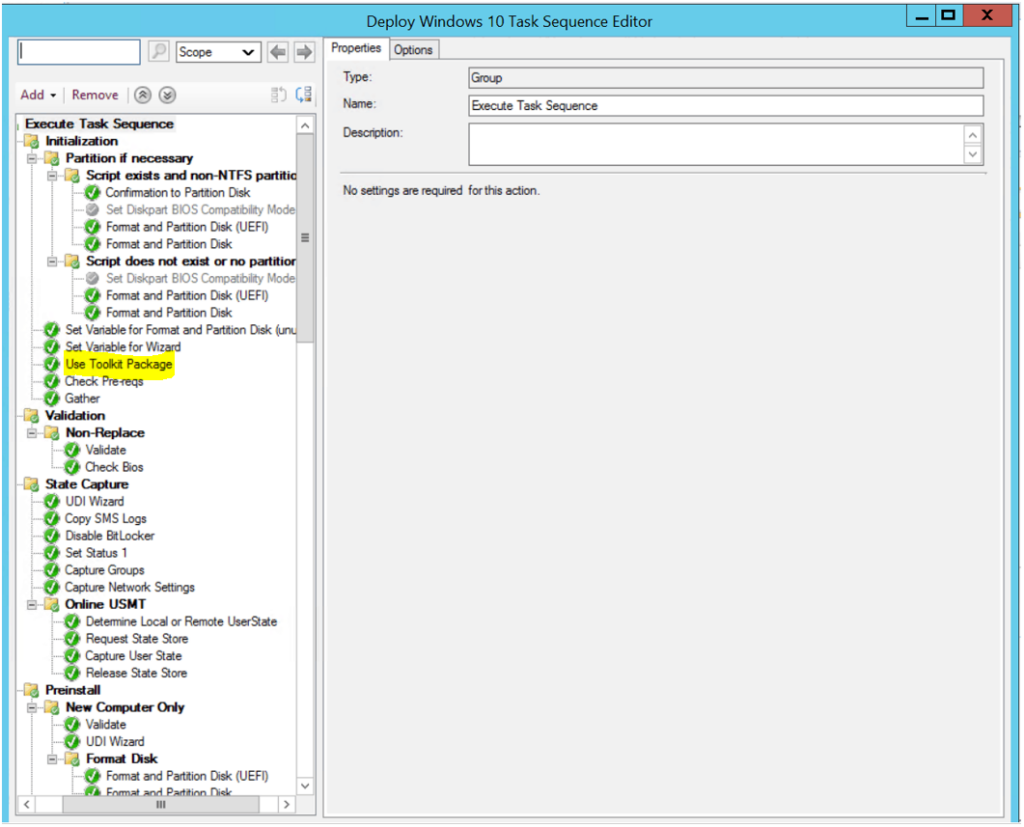Collapse the Non-Replace group

(31, 433)
